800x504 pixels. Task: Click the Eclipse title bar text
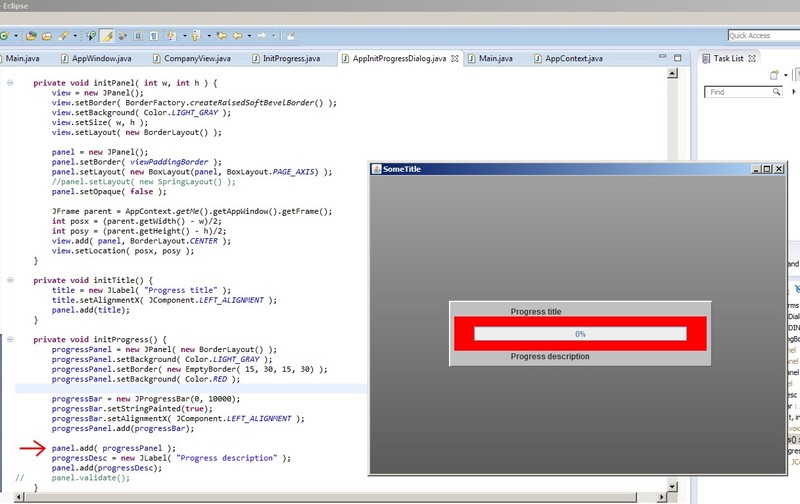click(x=15, y=6)
